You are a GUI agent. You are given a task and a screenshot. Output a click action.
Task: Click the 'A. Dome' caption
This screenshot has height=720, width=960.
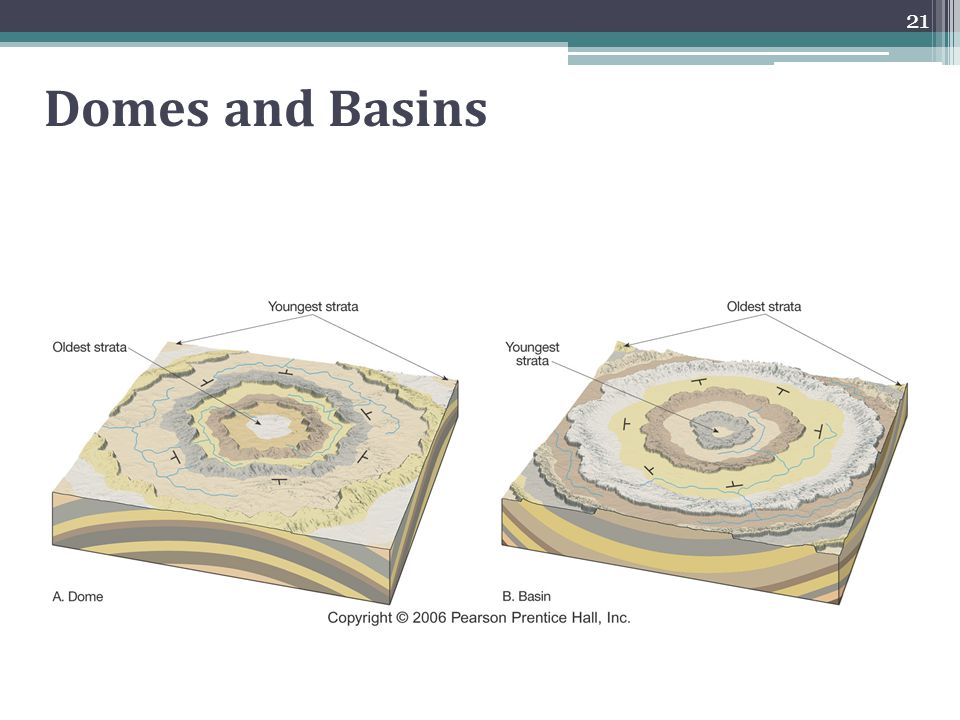tap(78, 596)
